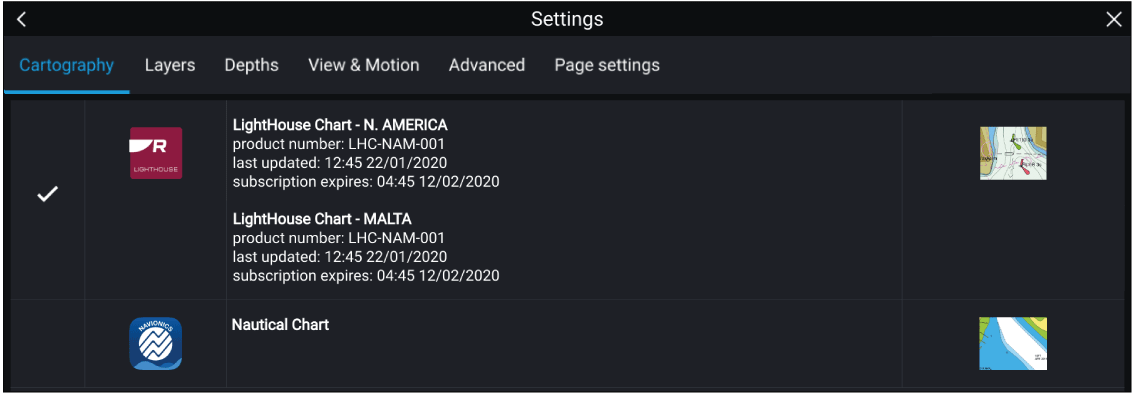
Task: Close the Settings screen with X
Action: 1114,20
